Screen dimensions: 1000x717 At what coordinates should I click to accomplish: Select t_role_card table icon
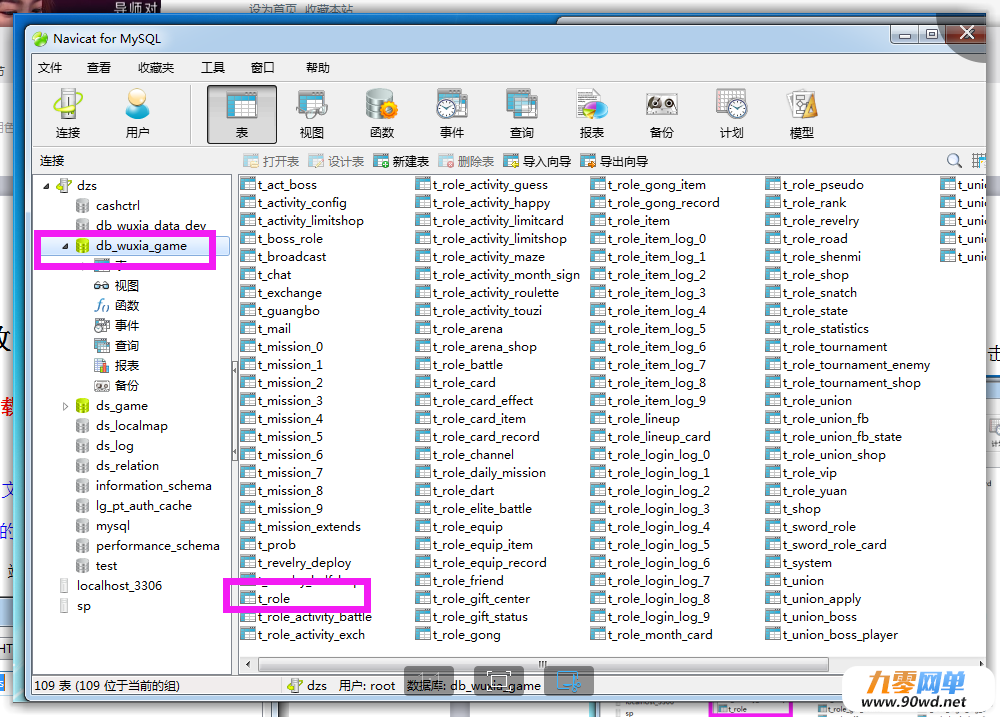[423, 383]
